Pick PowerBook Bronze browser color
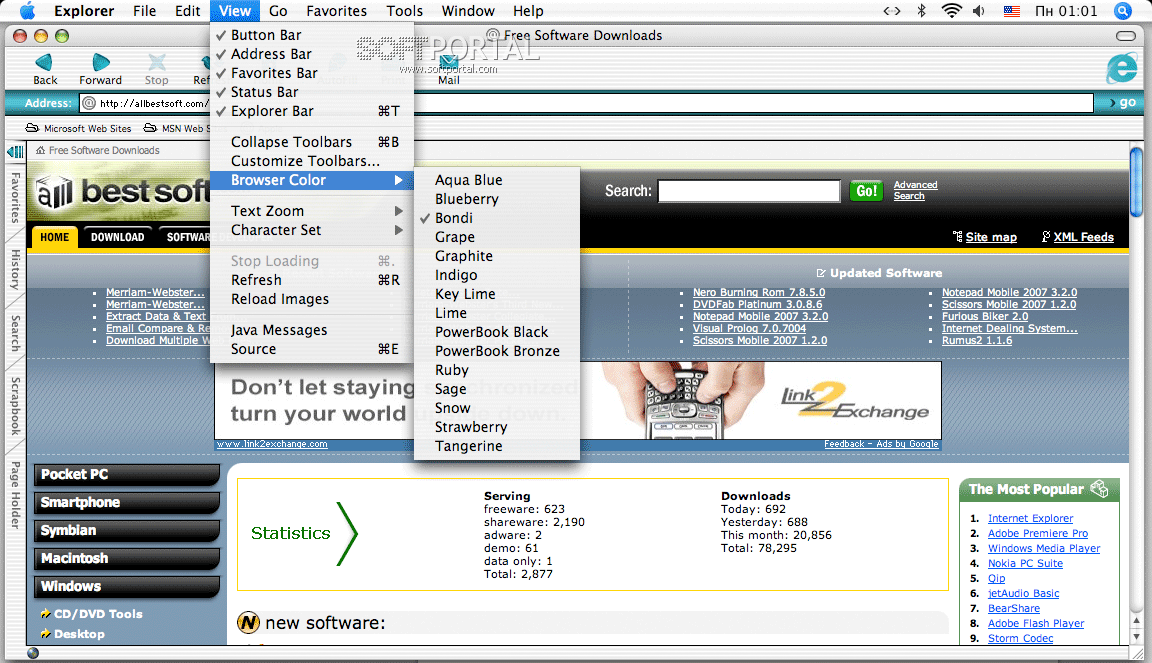Screen dimensions: 1152x663 pos(497,351)
